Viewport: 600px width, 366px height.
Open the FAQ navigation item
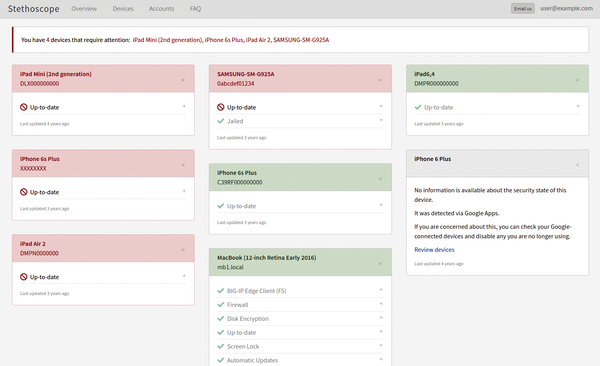tap(195, 8)
